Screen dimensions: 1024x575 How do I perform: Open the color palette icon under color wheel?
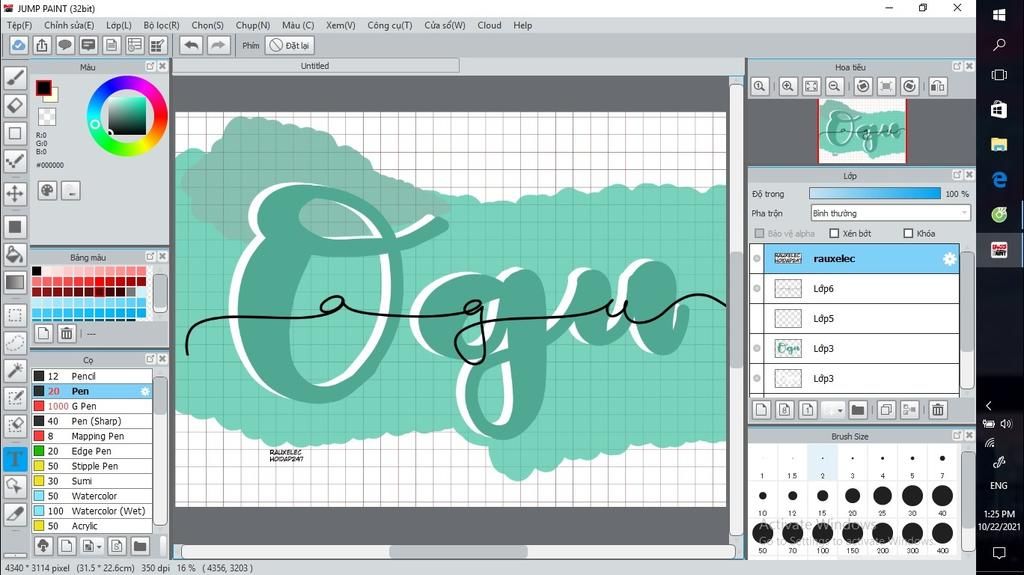[x=48, y=191]
